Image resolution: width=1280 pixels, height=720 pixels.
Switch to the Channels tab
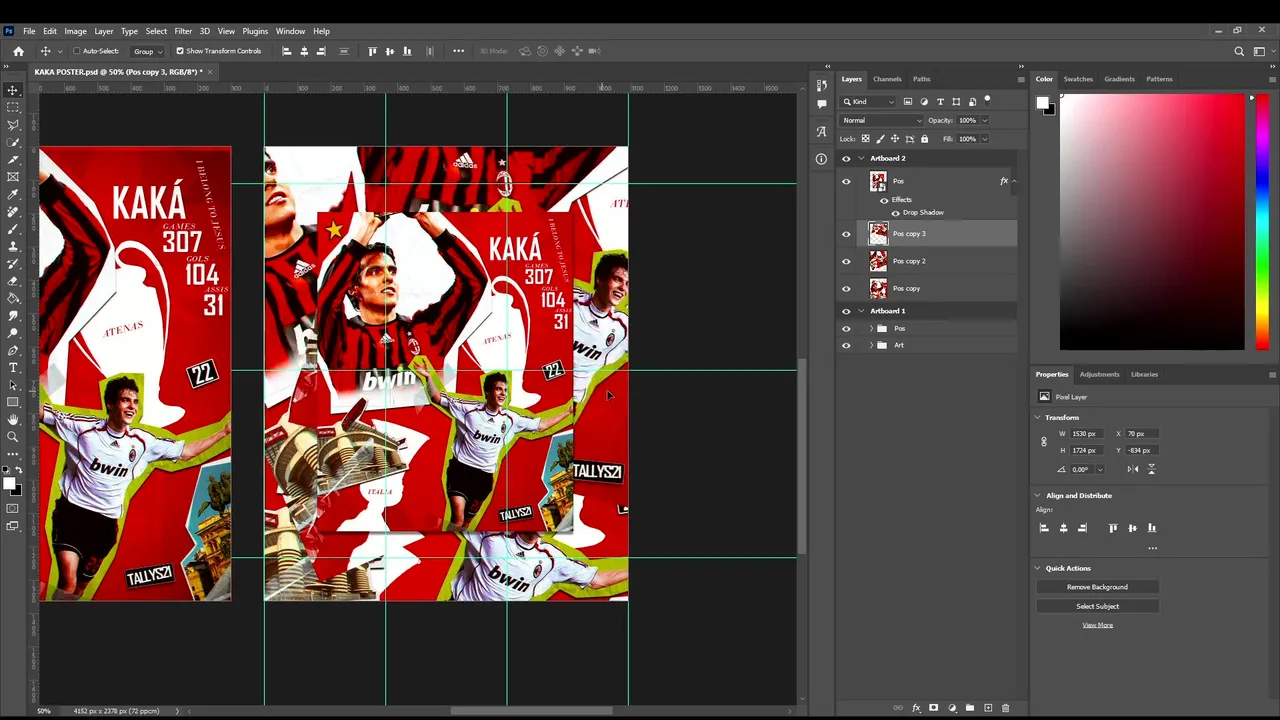click(887, 79)
